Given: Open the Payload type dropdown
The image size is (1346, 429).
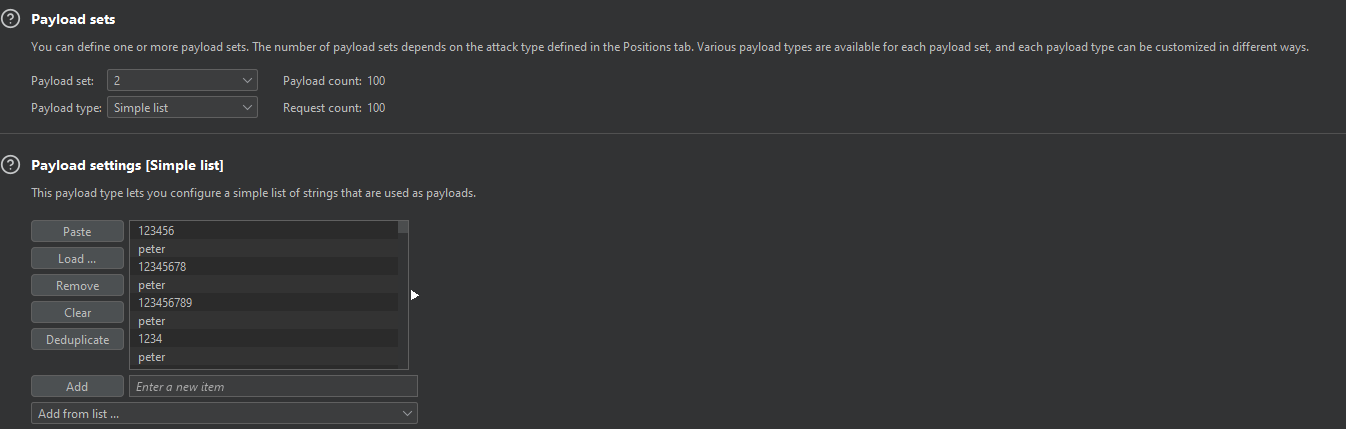Looking at the screenshot, I should tap(182, 108).
